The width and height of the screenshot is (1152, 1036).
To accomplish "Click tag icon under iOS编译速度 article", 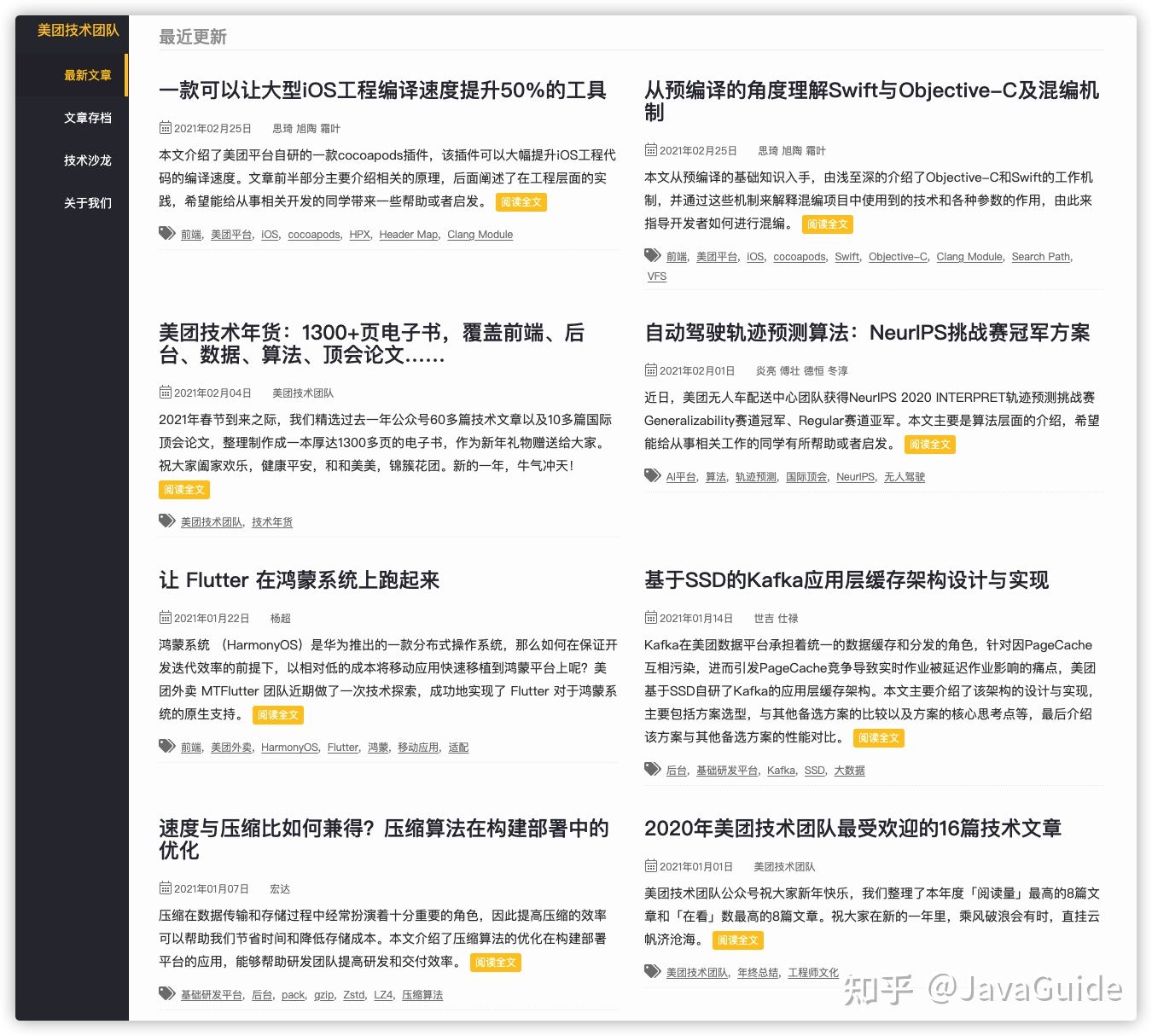I will [x=167, y=233].
